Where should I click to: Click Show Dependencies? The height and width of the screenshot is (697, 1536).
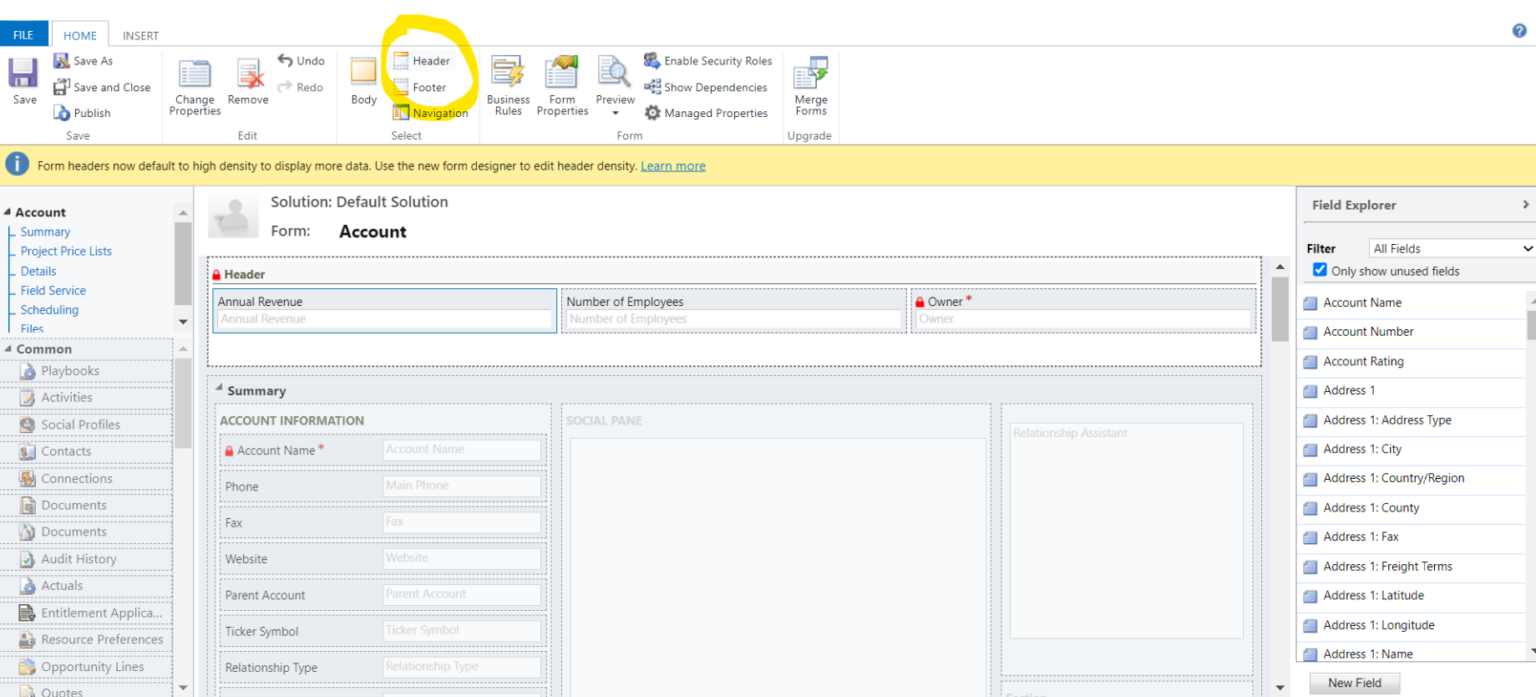coord(706,87)
